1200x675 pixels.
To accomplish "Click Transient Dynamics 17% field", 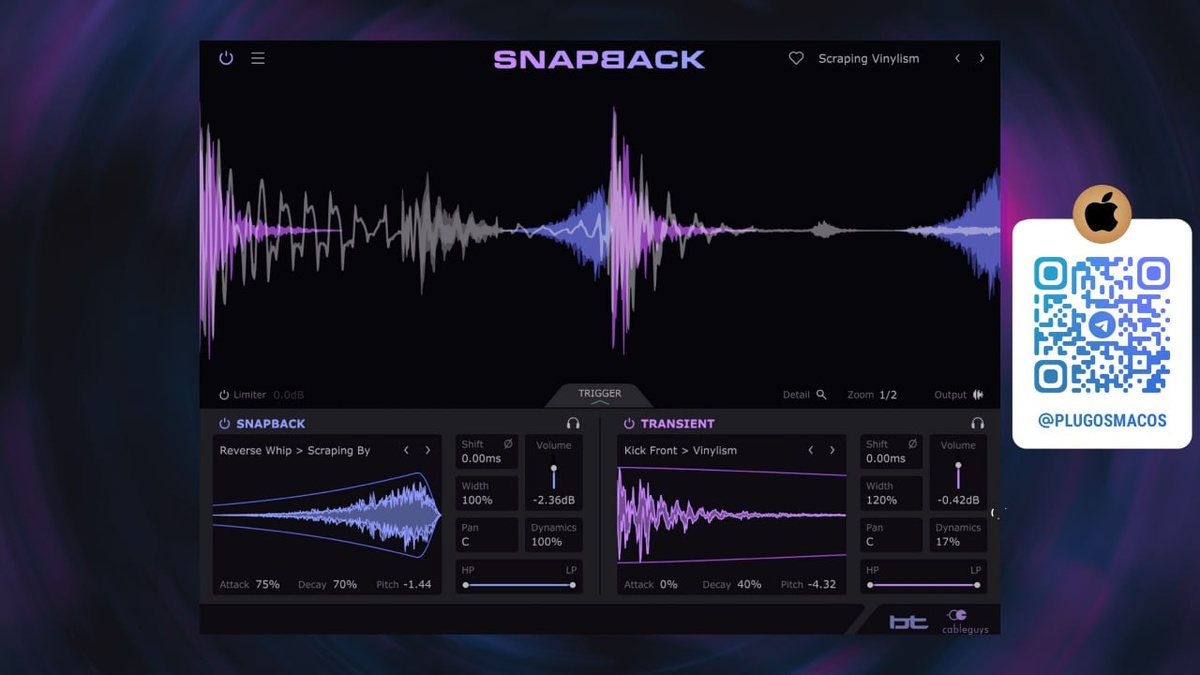I will [x=958, y=535].
